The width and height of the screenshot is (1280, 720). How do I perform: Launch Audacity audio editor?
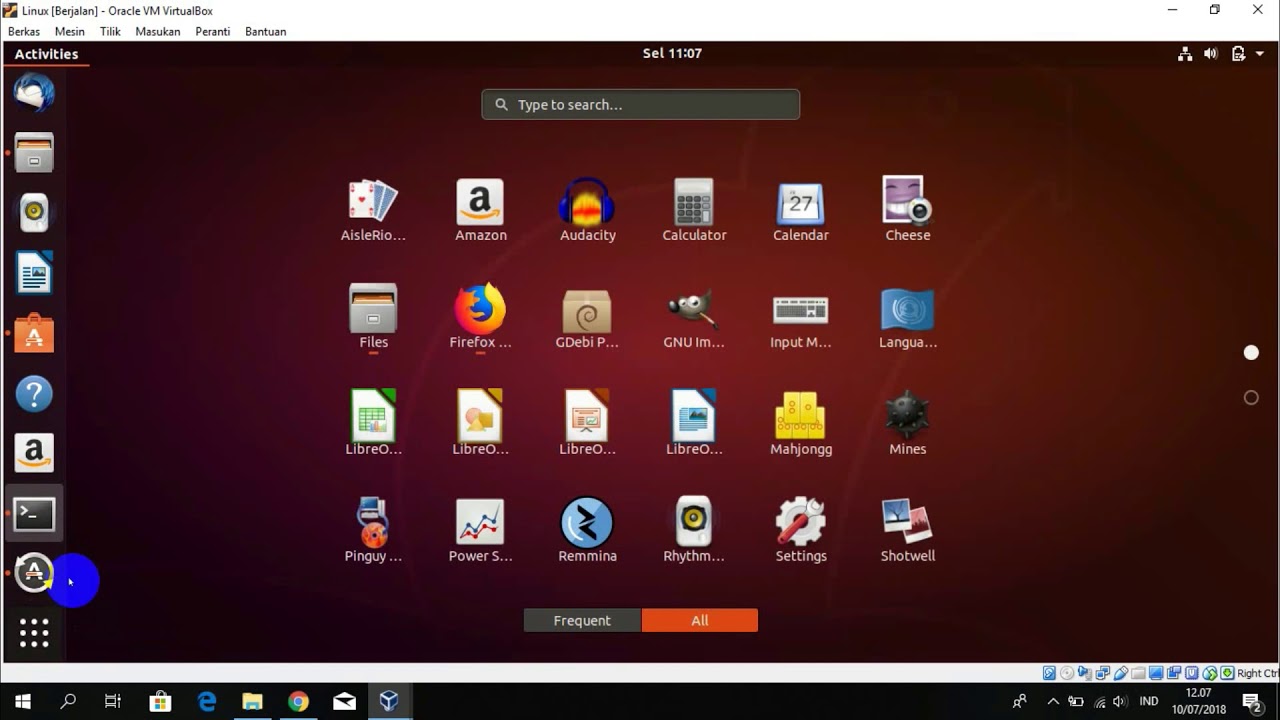587,211
